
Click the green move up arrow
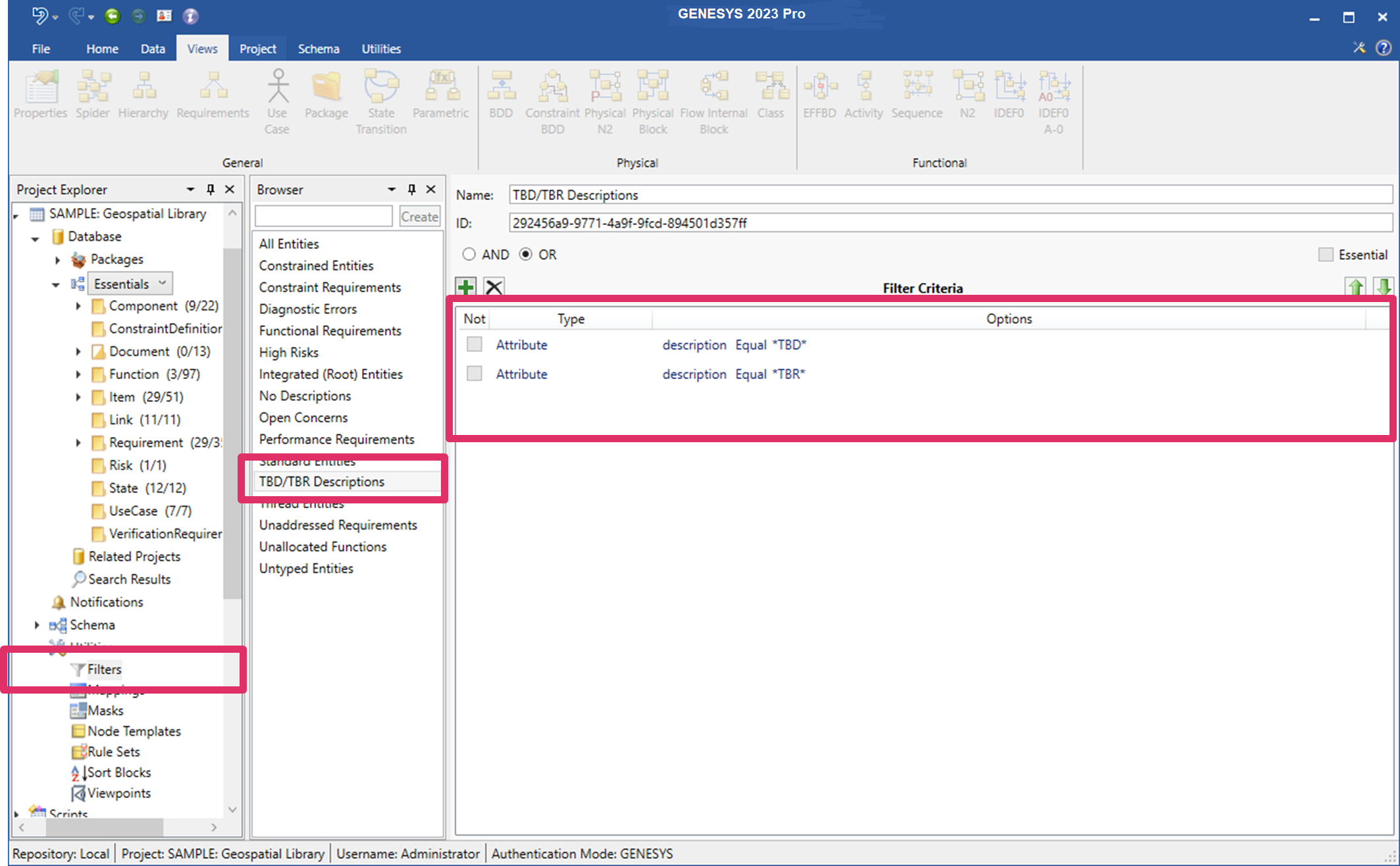click(x=1355, y=288)
